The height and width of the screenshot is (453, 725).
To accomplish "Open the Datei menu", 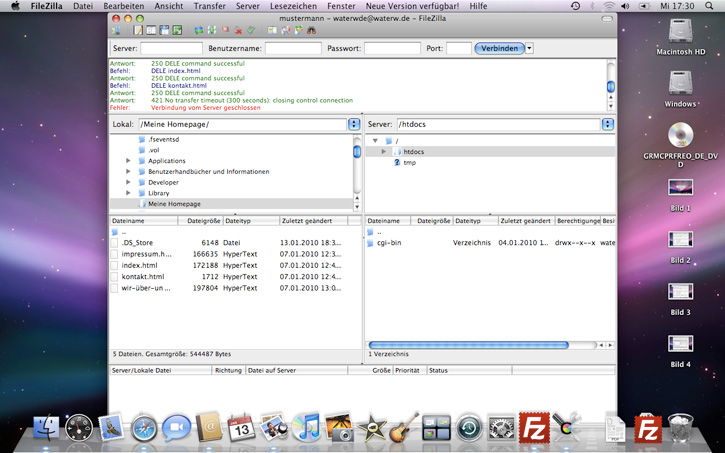I will point(83,6).
